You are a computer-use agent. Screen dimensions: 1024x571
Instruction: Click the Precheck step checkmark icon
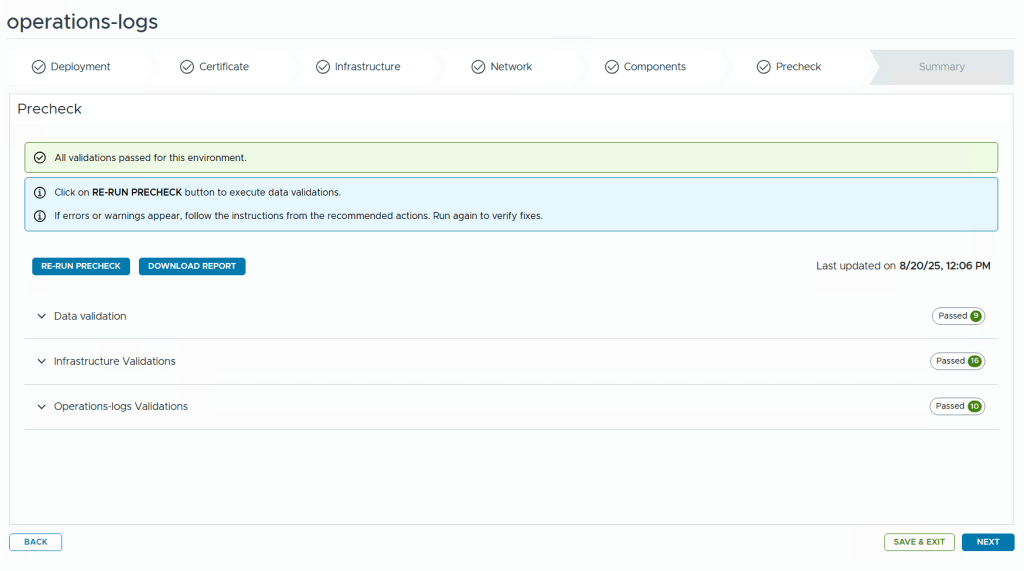tap(764, 67)
